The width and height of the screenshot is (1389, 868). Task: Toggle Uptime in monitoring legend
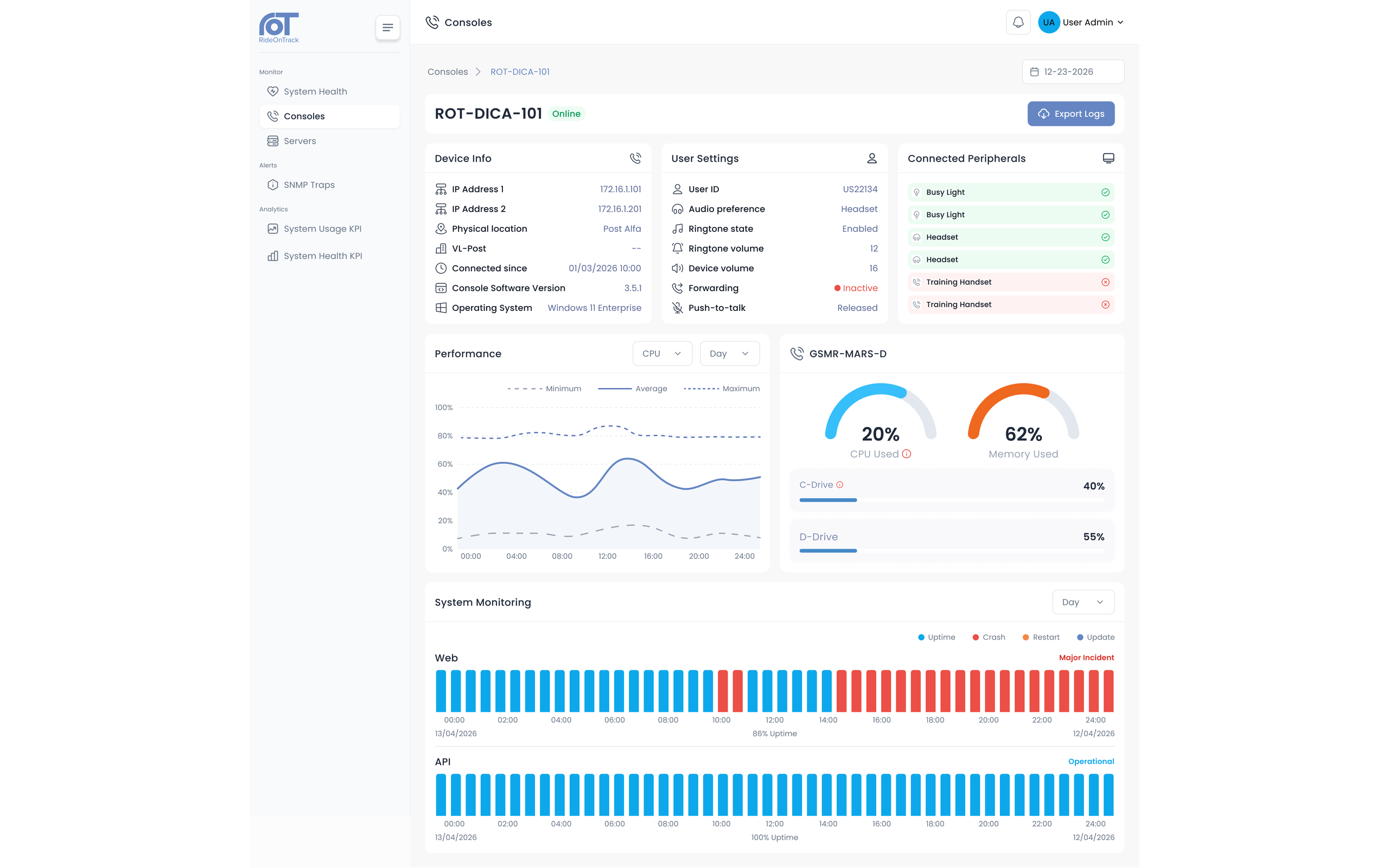point(936,637)
